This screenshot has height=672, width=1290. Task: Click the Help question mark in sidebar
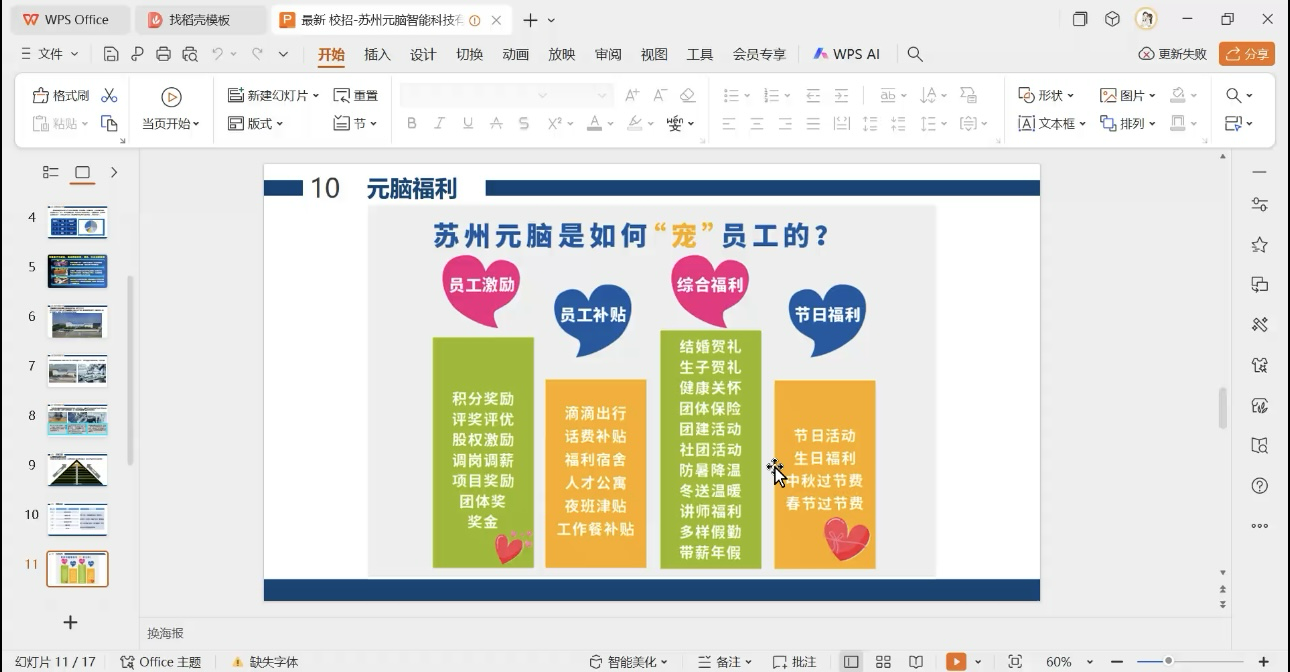[x=1260, y=486]
